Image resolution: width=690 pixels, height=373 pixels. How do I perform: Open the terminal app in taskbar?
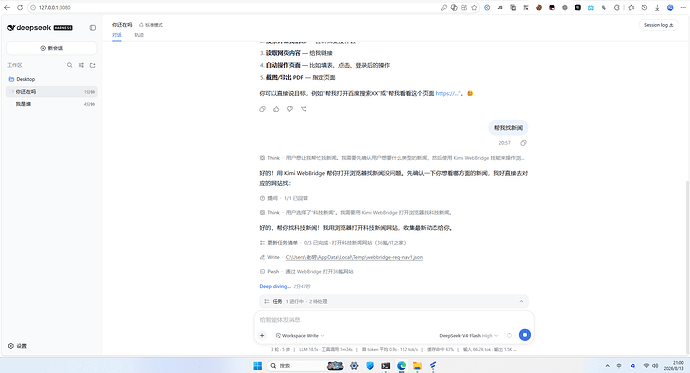click(x=385, y=366)
